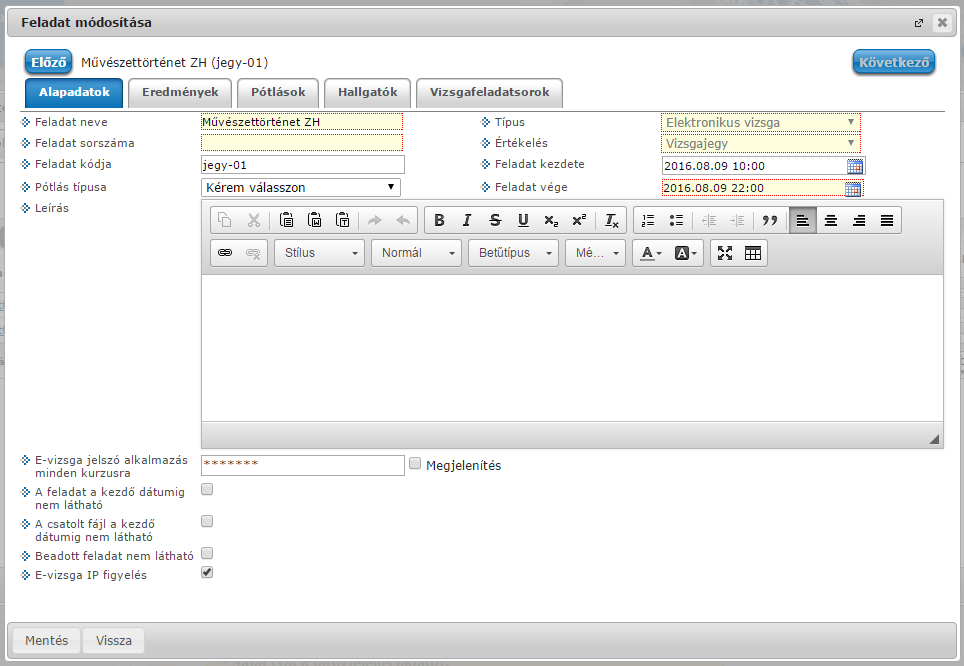Align text right
The width and height of the screenshot is (964, 666).
pos(859,220)
